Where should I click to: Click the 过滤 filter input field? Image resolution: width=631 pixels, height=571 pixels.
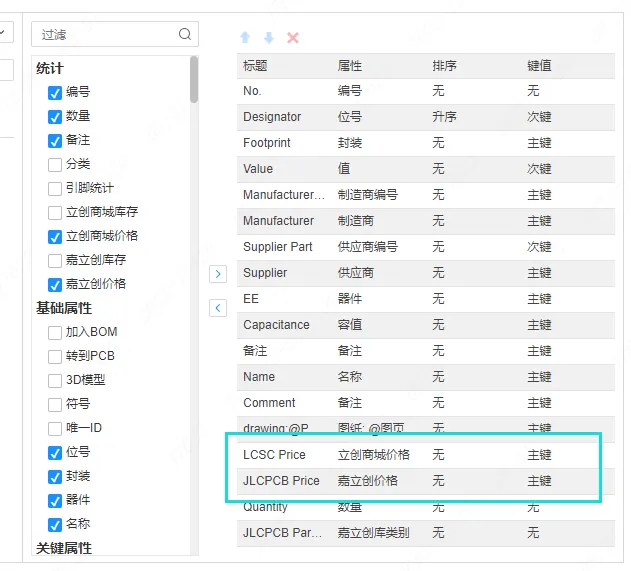pos(105,34)
